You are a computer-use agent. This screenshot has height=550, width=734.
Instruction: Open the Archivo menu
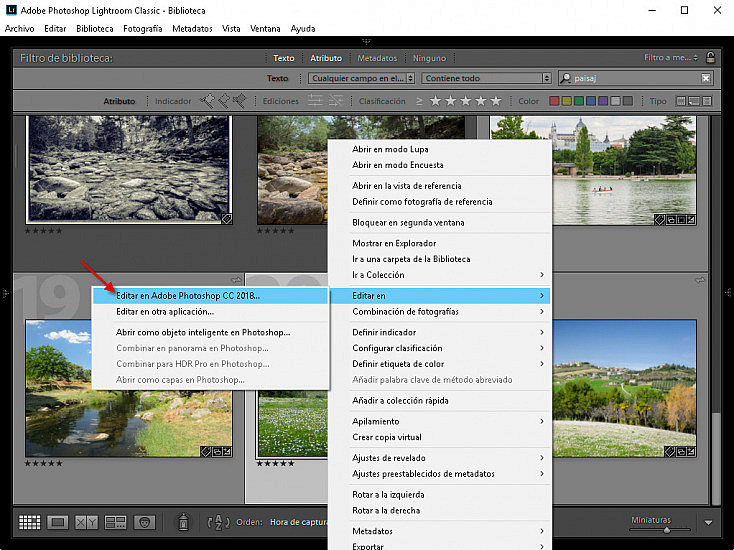(19, 29)
